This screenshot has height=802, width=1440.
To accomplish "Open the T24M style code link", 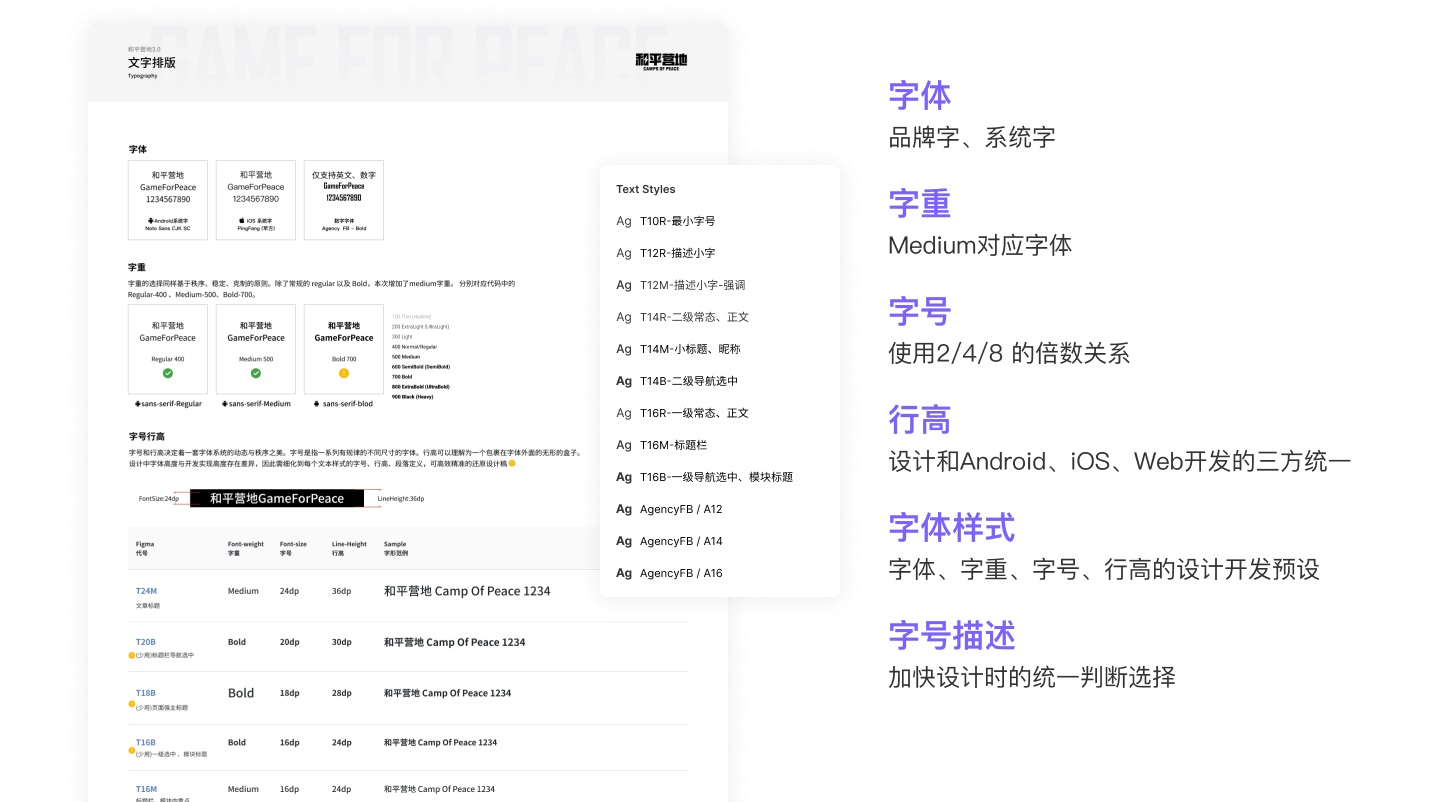I will pyautogui.click(x=146, y=591).
